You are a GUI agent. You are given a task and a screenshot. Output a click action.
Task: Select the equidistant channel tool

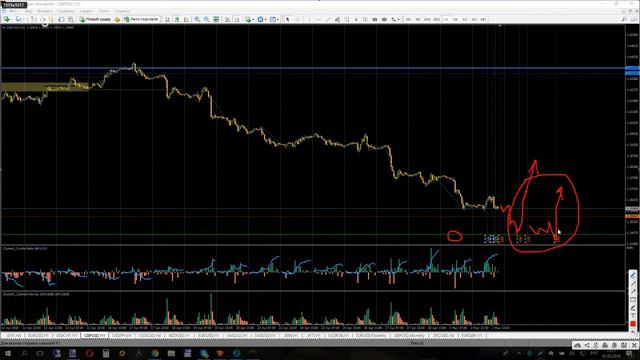click(337, 19)
